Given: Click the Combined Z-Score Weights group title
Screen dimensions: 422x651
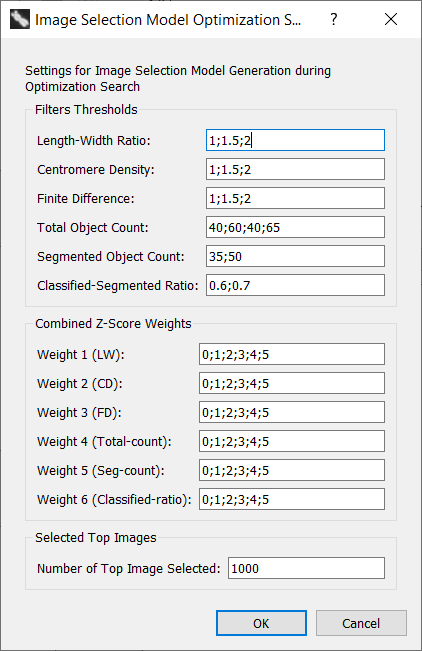Looking at the screenshot, I should (x=113, y=323).
